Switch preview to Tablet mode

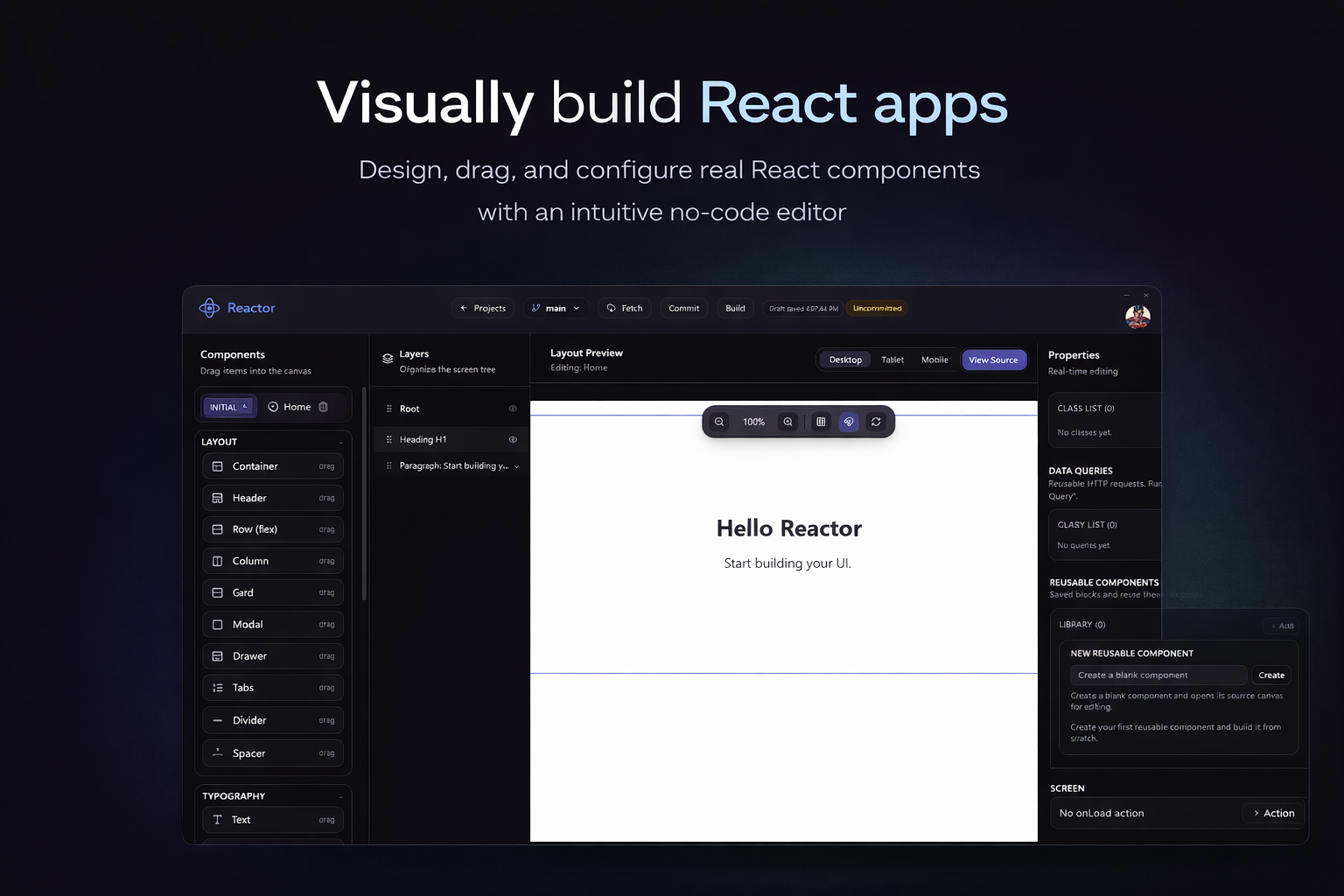coord(892,360)
